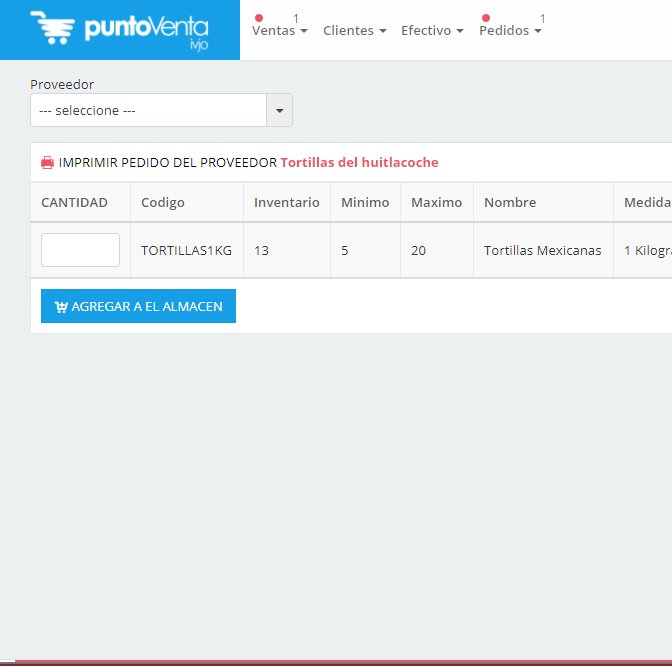672x672 pixels.
Task: Click the Inventario column header
Action: click(x=287, y=202)
